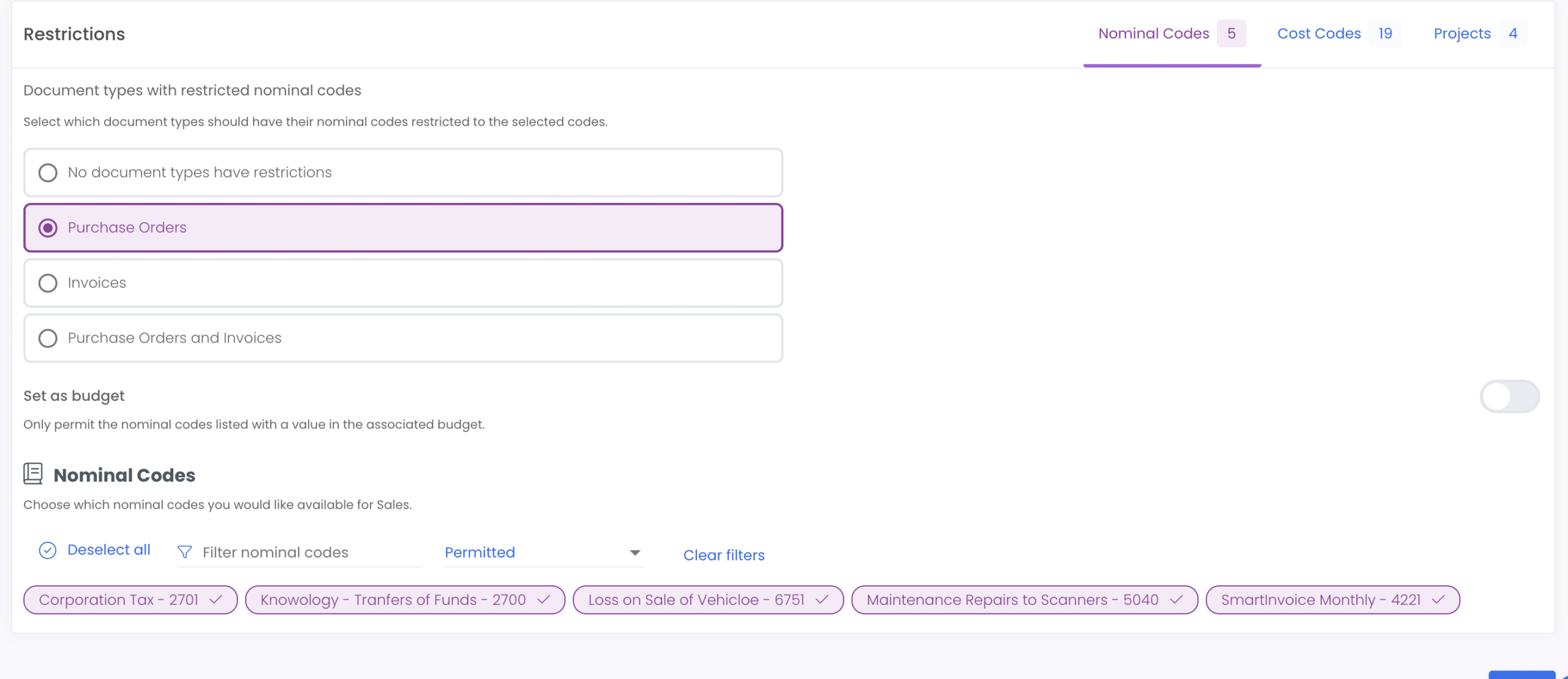
Task: Click the Clear filters link
Action: 724,555
